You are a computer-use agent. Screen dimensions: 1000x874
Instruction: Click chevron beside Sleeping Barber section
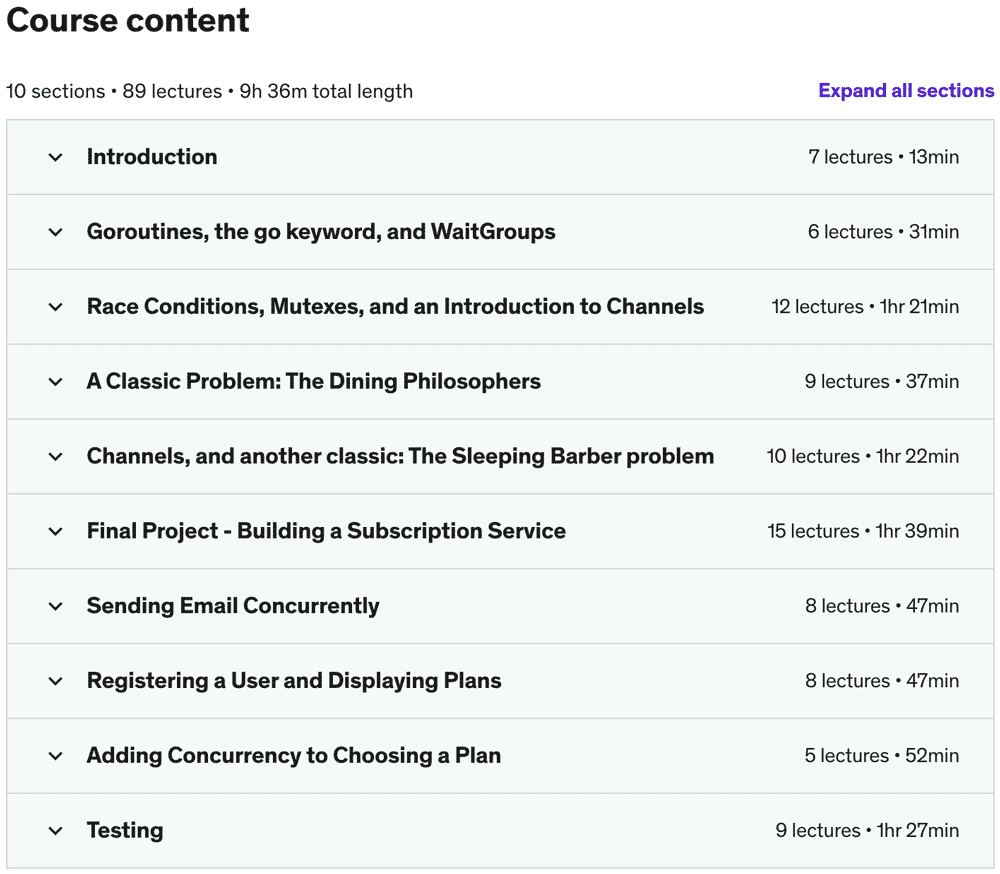(x=56, y=457)
